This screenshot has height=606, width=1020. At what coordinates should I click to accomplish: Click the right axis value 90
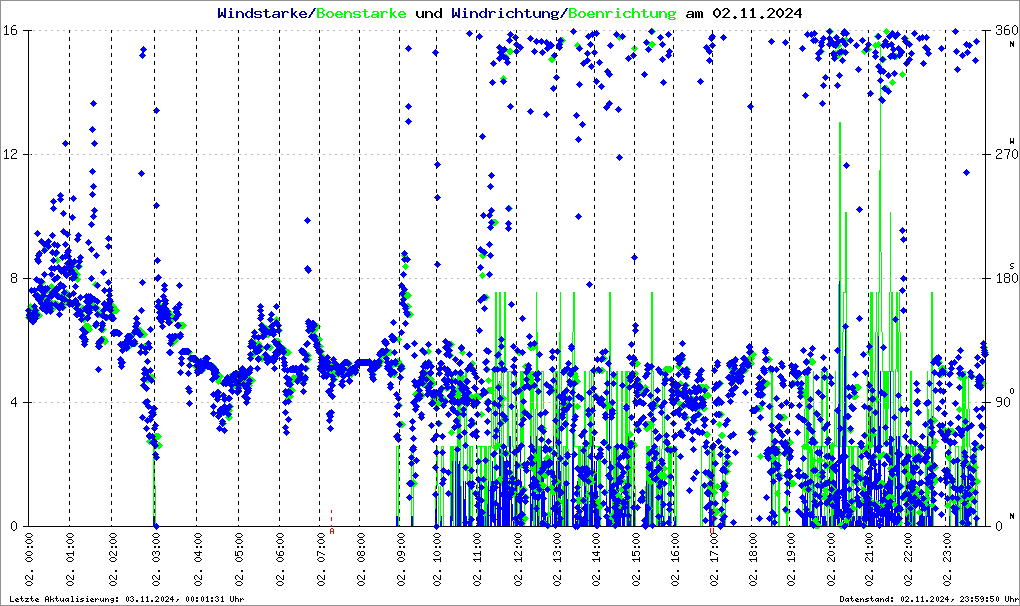point(1003,402)
